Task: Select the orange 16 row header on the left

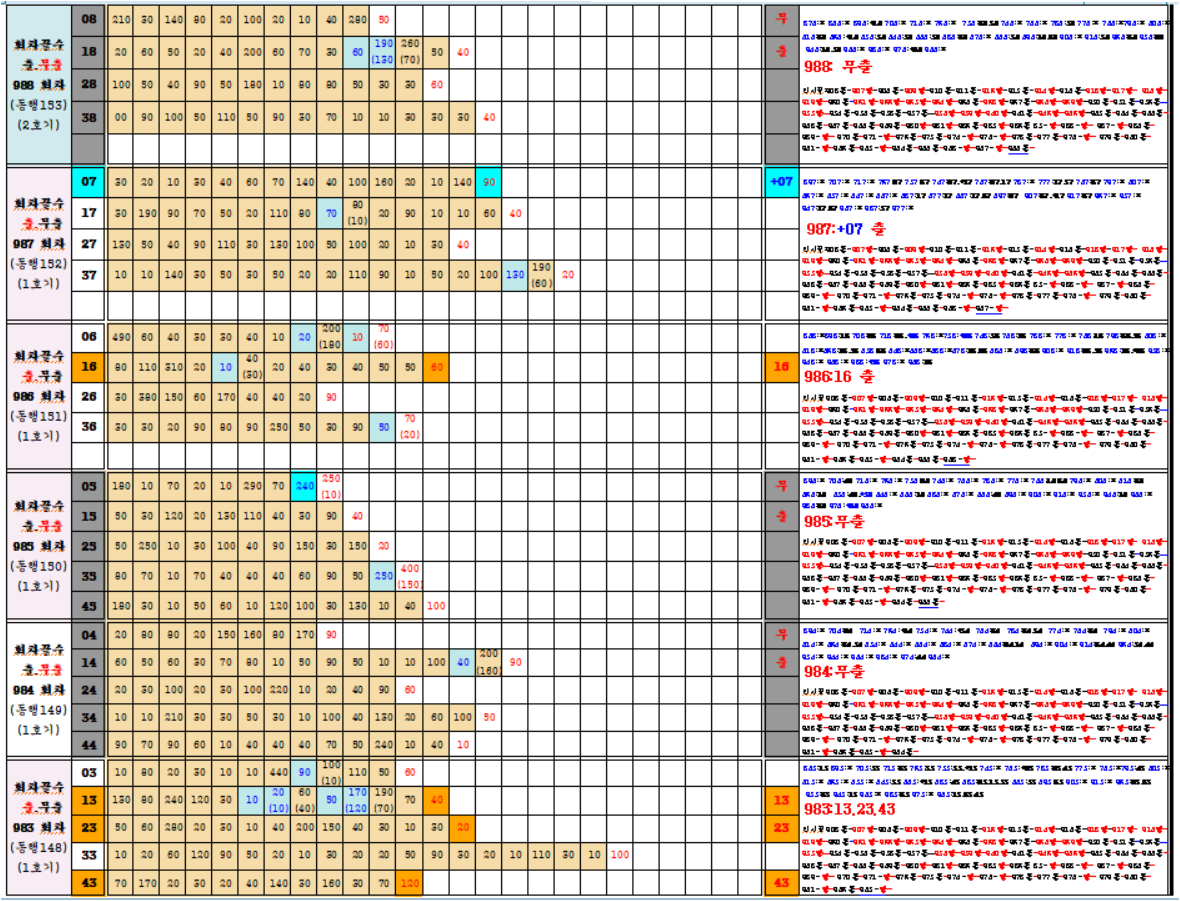Action: tap(88, 367)
